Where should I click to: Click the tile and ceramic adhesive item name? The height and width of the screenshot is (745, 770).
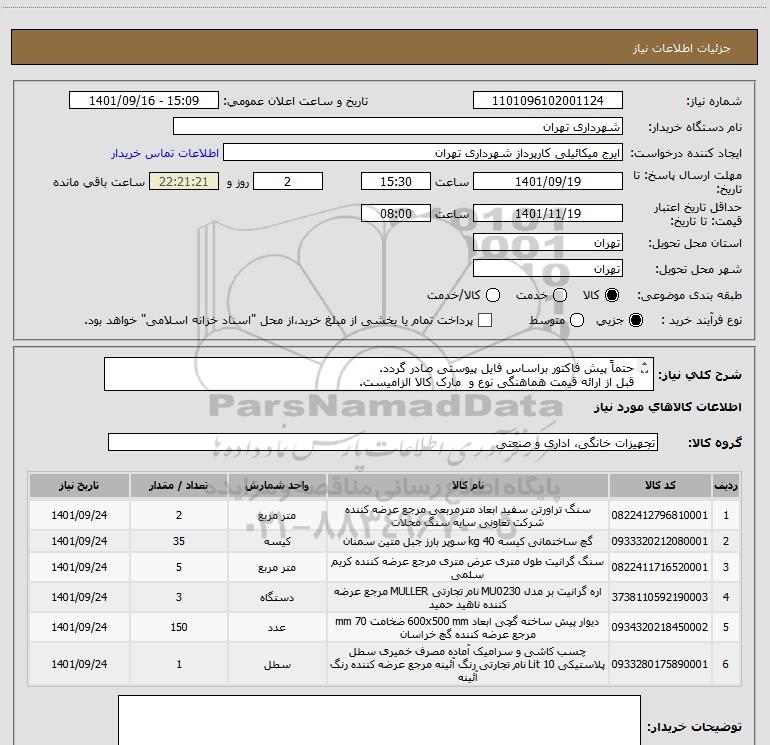468,664
